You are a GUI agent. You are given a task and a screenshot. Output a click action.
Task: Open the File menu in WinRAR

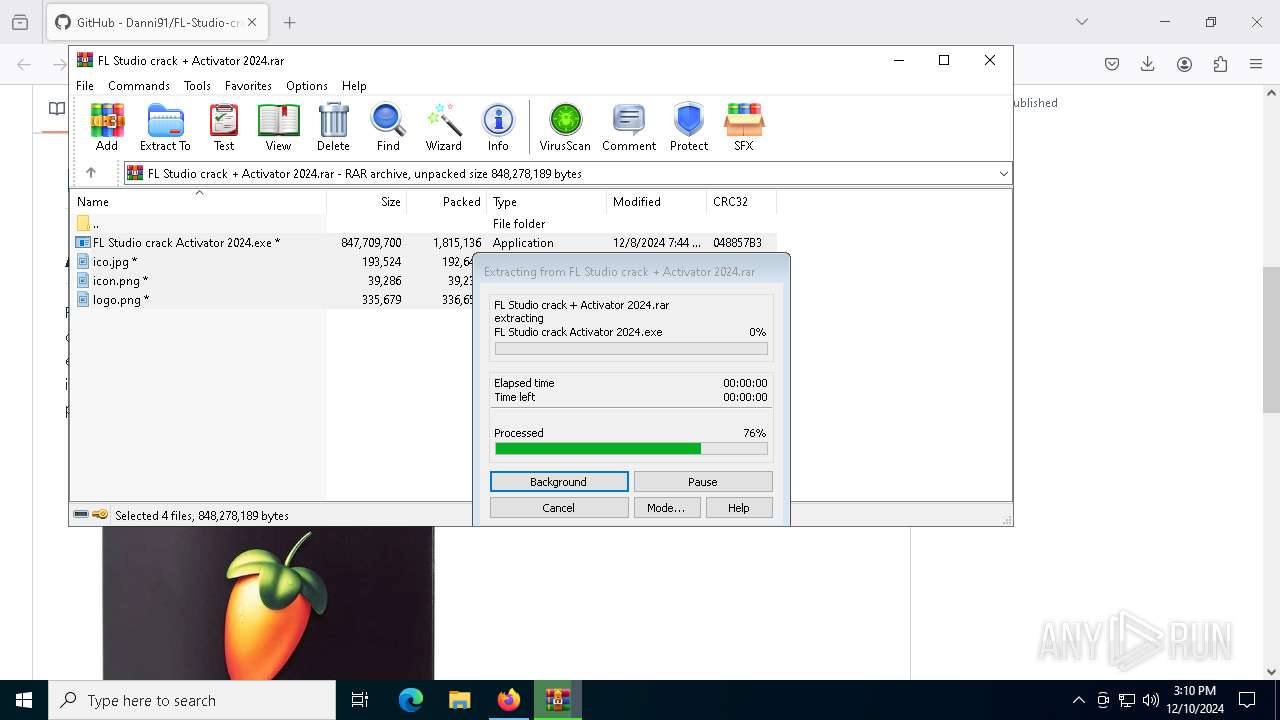point(85,86)
